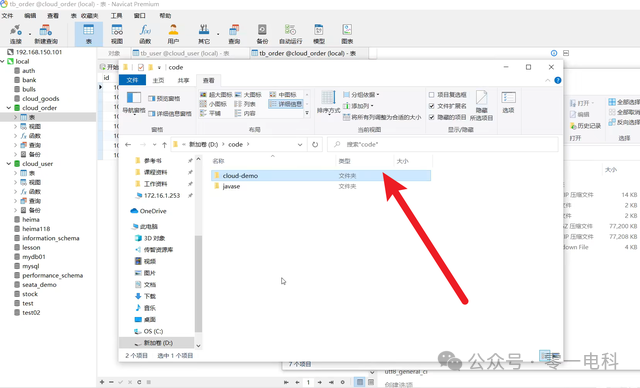Click the Explorer sidebar vertical scrollbar
The height and width of the screenshot is (388, 640).
pyautogui.click(x=198, y=284)
